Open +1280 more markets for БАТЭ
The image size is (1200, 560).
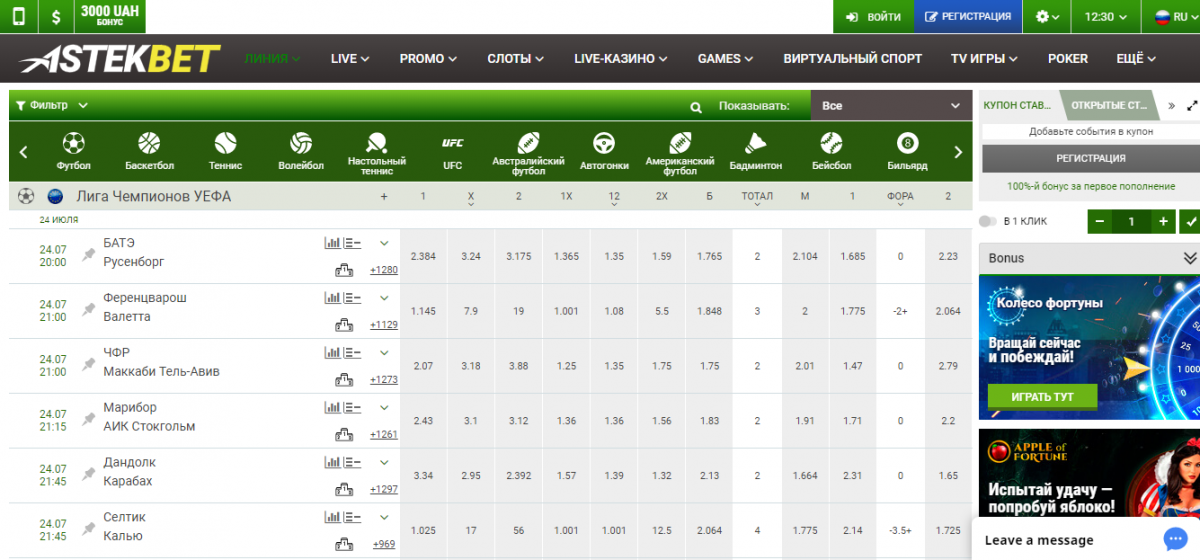pyautogui.click(x=384, y=270)
